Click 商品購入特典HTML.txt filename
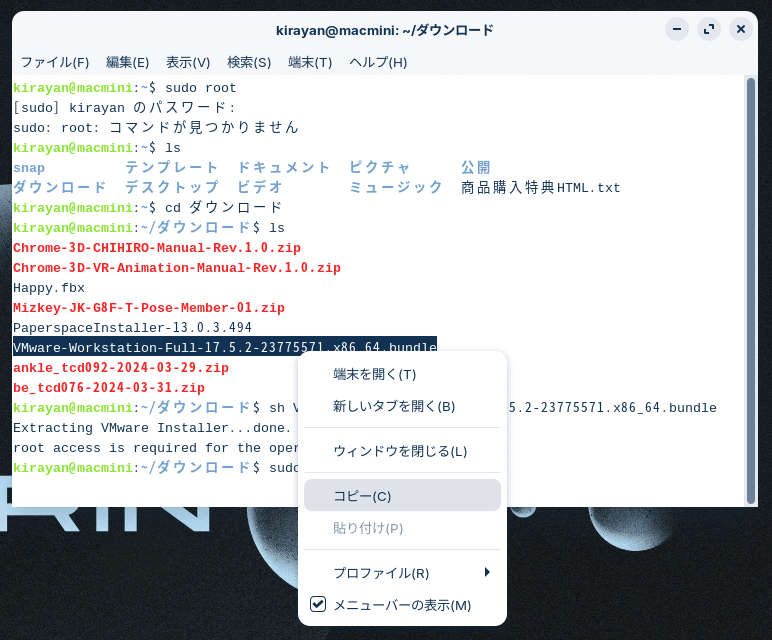This screenshot has height=640, width=772. [x=540, y=188]
